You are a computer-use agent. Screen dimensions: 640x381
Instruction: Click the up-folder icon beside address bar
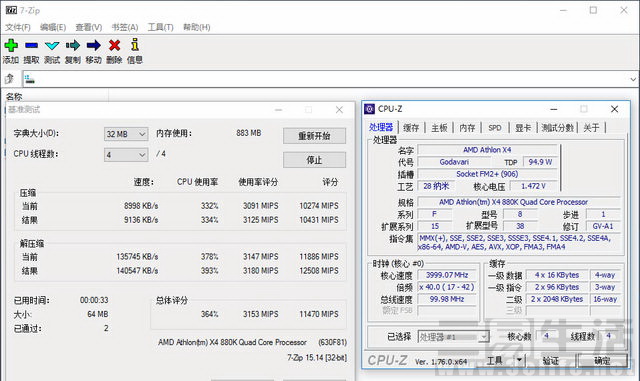click(10, 79)
